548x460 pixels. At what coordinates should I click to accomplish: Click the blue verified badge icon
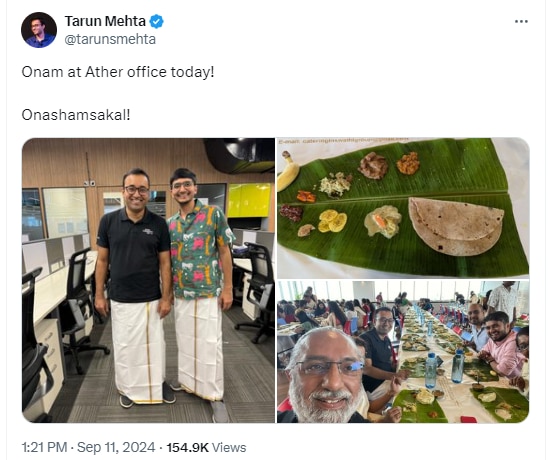(x=156, y=22)
